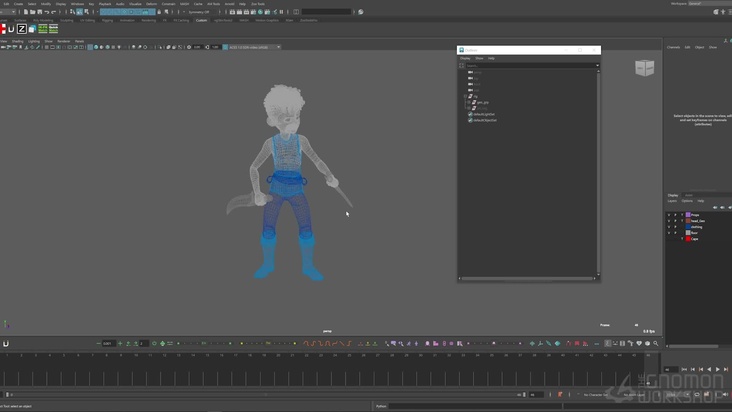Switch to the Rigging shelf tab
Image resolution: width=732 pixels, height=412 pixels.
107,21
